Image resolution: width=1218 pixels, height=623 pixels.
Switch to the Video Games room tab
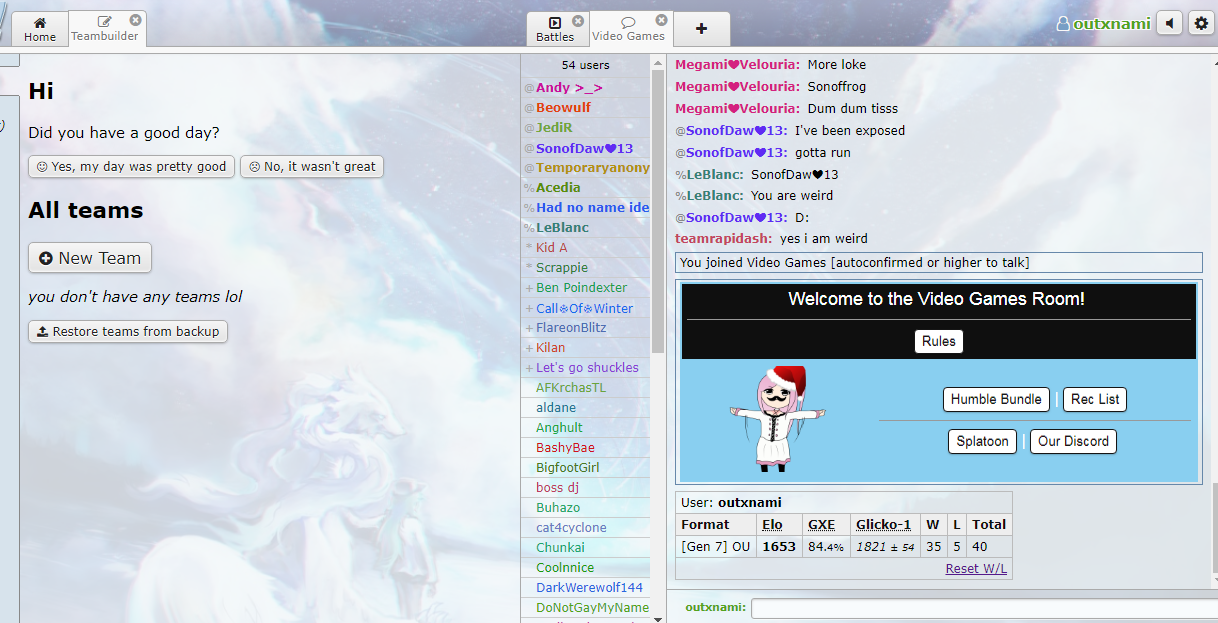(x=628, y=29)
